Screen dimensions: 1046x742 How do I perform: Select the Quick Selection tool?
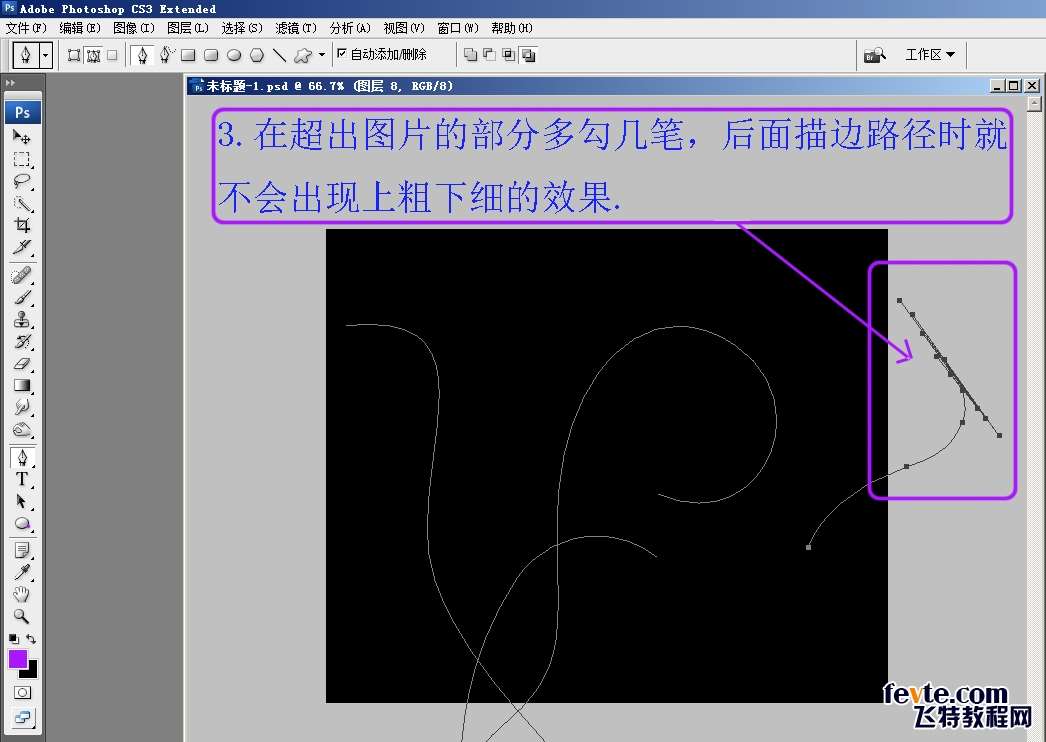coord(22,204)
